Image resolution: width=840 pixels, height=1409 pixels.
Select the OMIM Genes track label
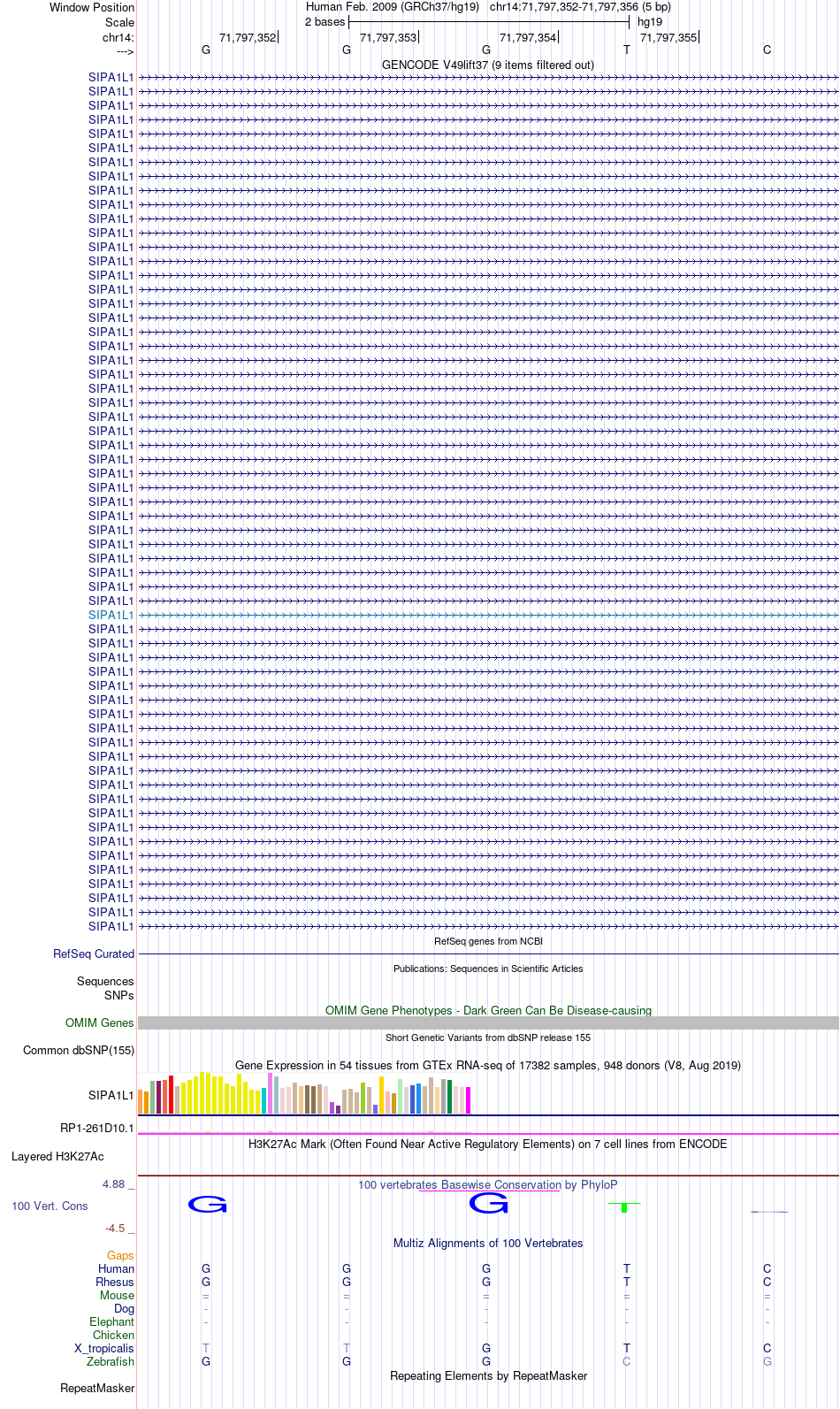(100, 1022)
